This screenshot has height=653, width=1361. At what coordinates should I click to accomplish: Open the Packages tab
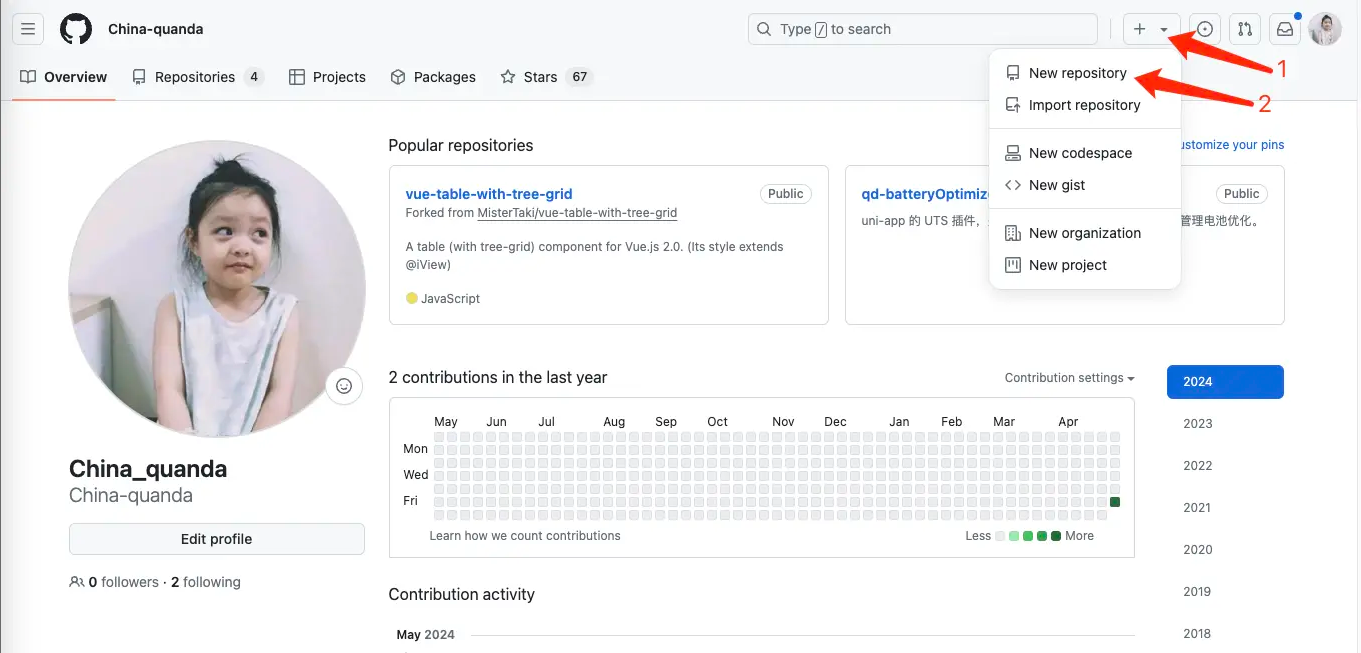443,76
